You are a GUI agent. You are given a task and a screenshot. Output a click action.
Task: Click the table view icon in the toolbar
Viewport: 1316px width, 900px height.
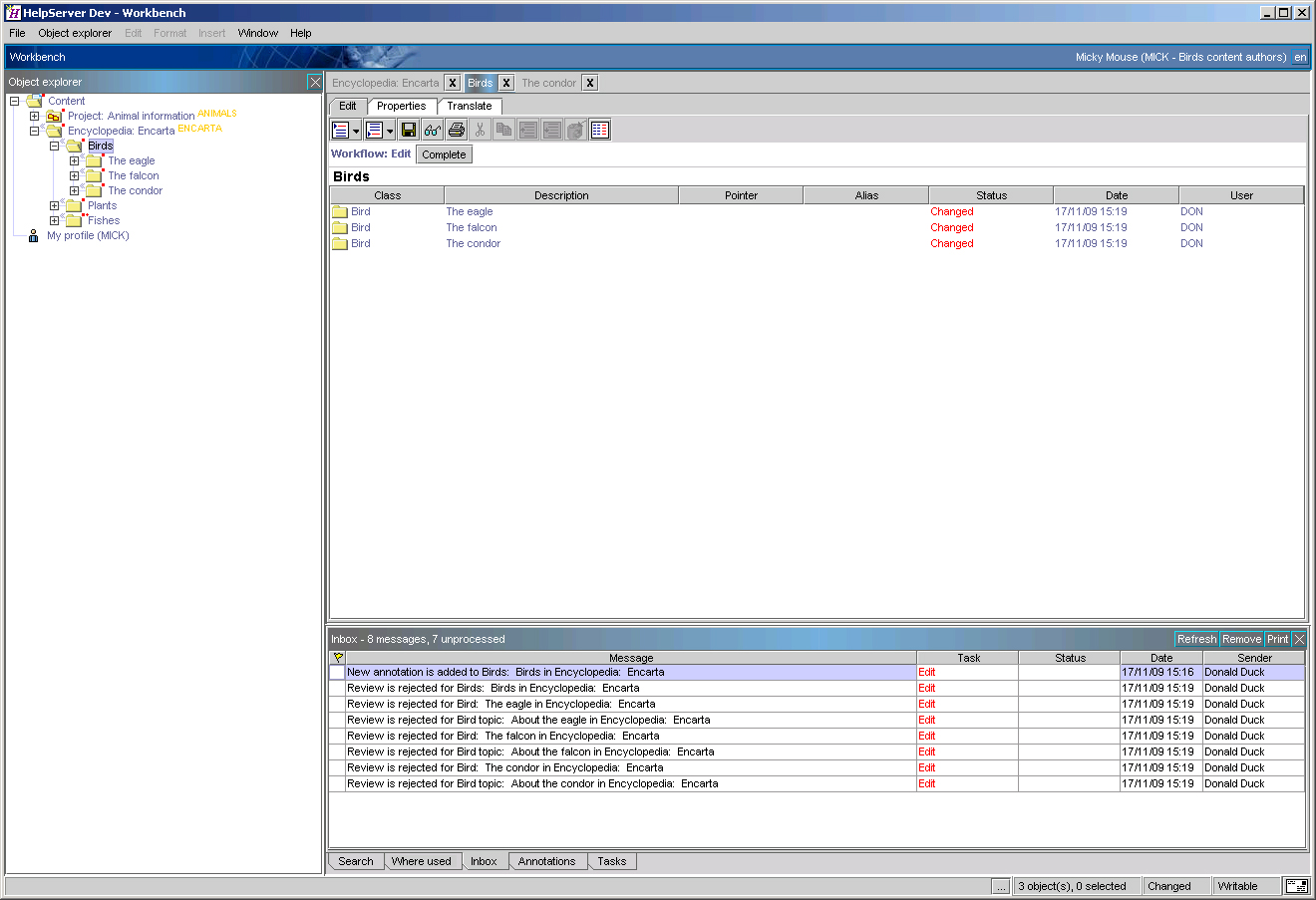[599, 130]
